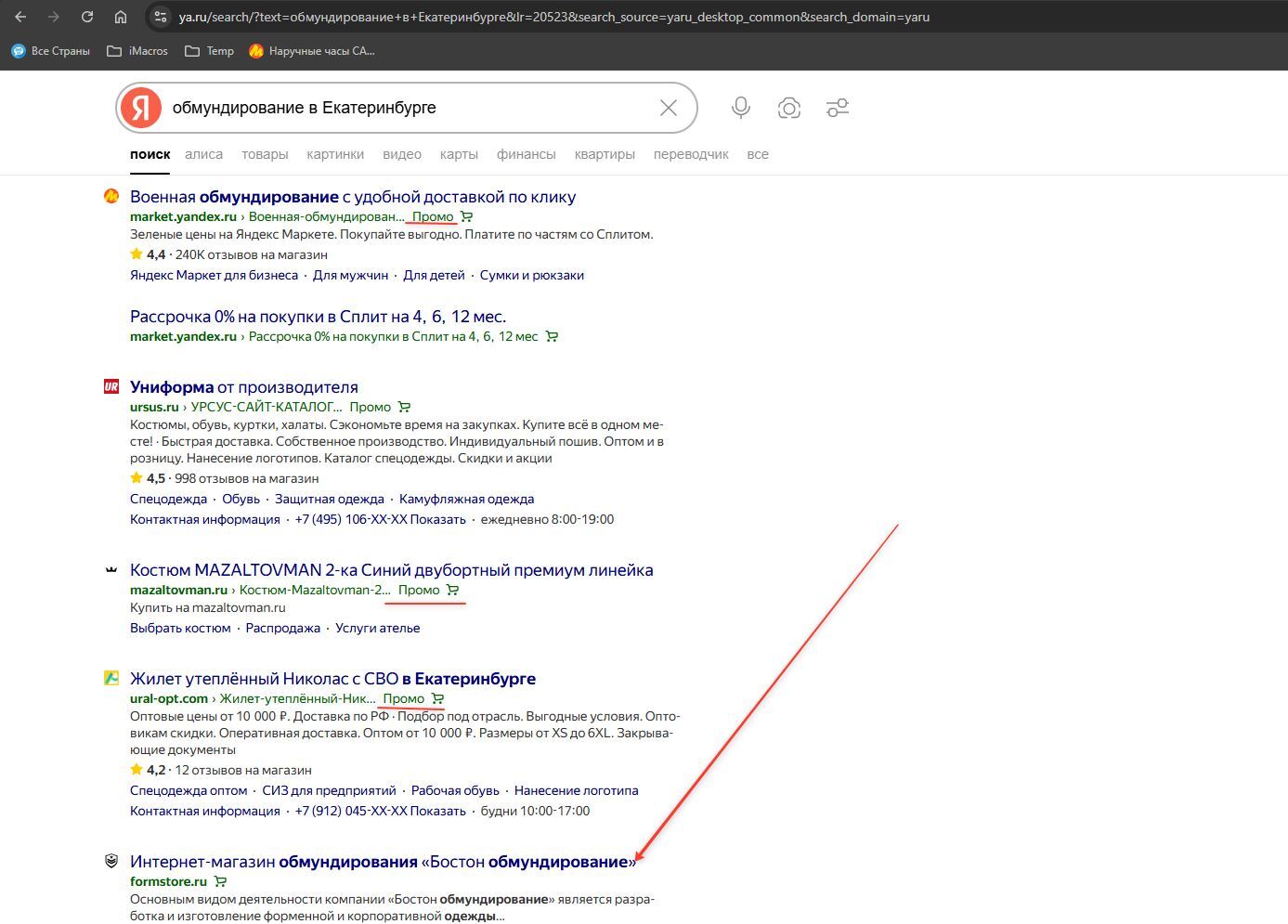Click the ural-opt.com favicon
This screenshot has height=924, width=1288.
click(111, 678)
